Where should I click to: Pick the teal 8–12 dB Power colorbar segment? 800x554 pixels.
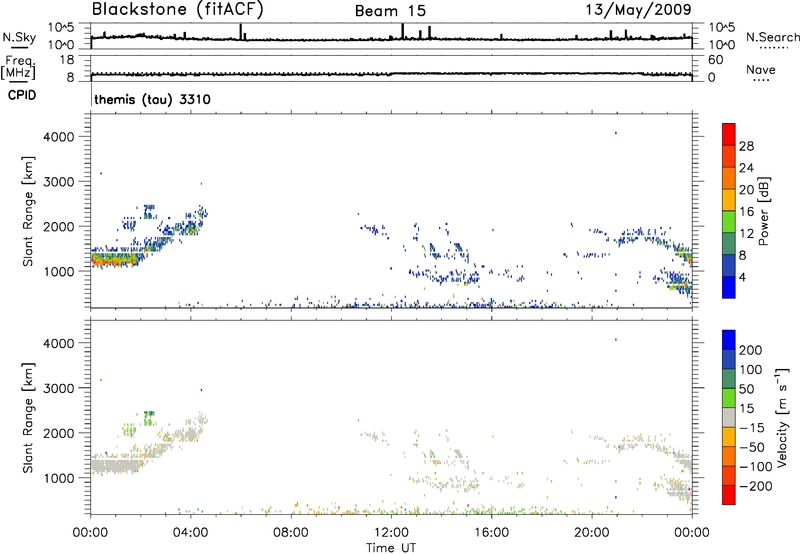coord(729,244)
